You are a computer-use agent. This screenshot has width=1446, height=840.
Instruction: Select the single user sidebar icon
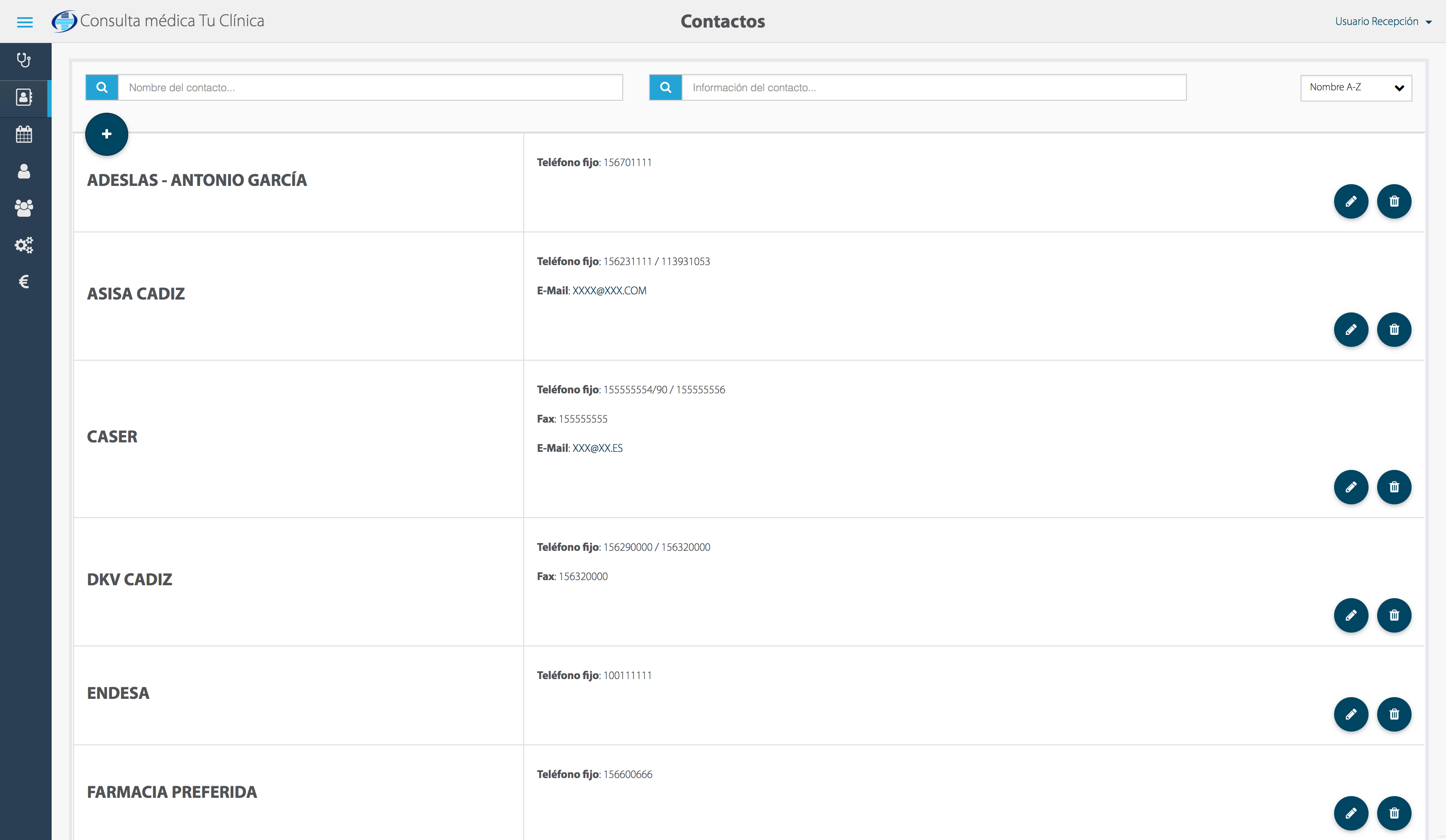(24, 171)
